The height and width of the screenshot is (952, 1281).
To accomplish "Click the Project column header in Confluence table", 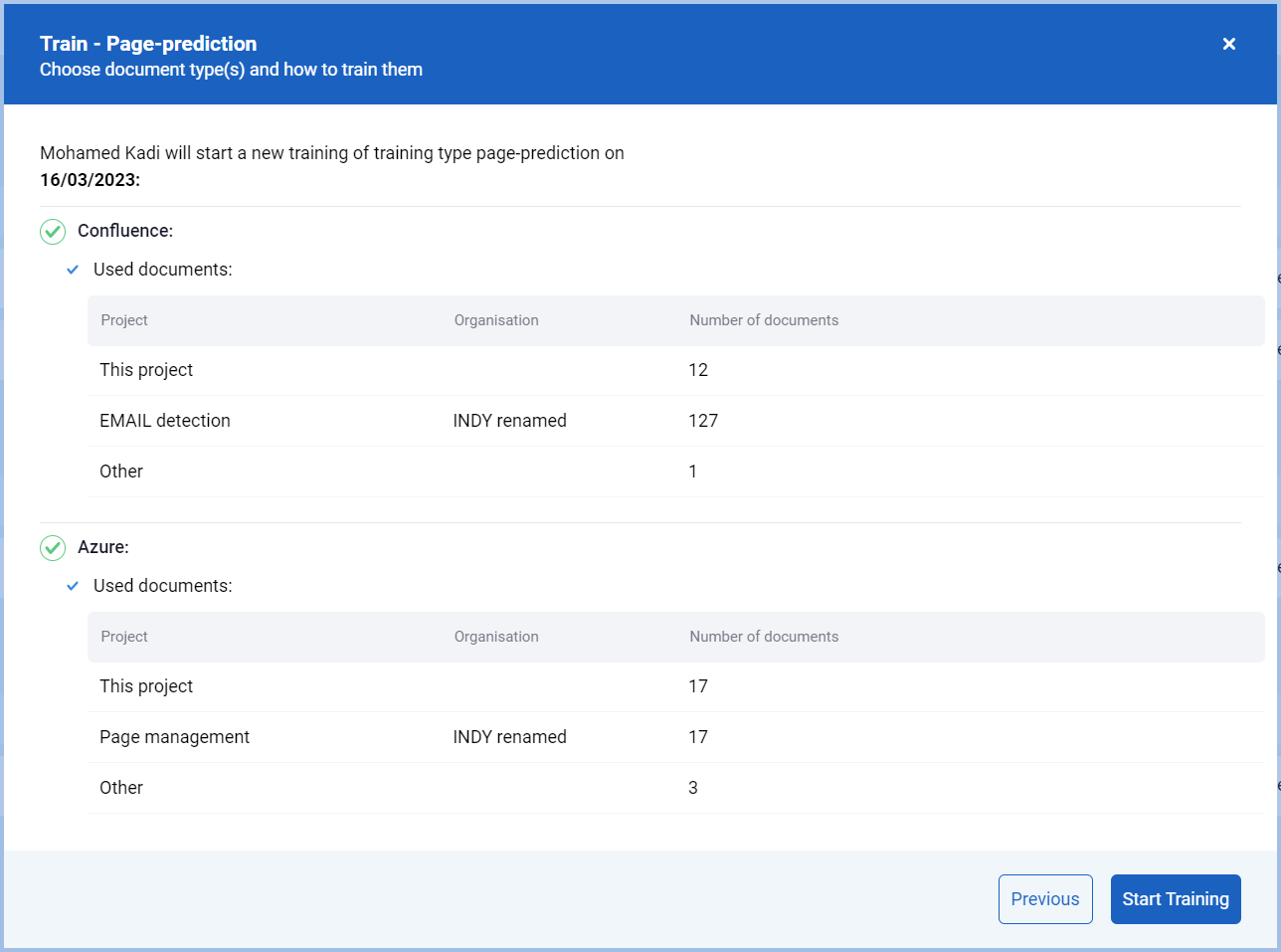I will coord(124,320).
